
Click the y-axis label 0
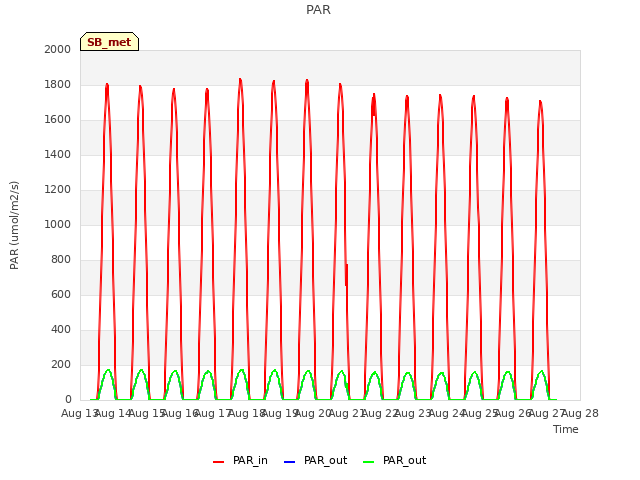(x=68, y=400)
